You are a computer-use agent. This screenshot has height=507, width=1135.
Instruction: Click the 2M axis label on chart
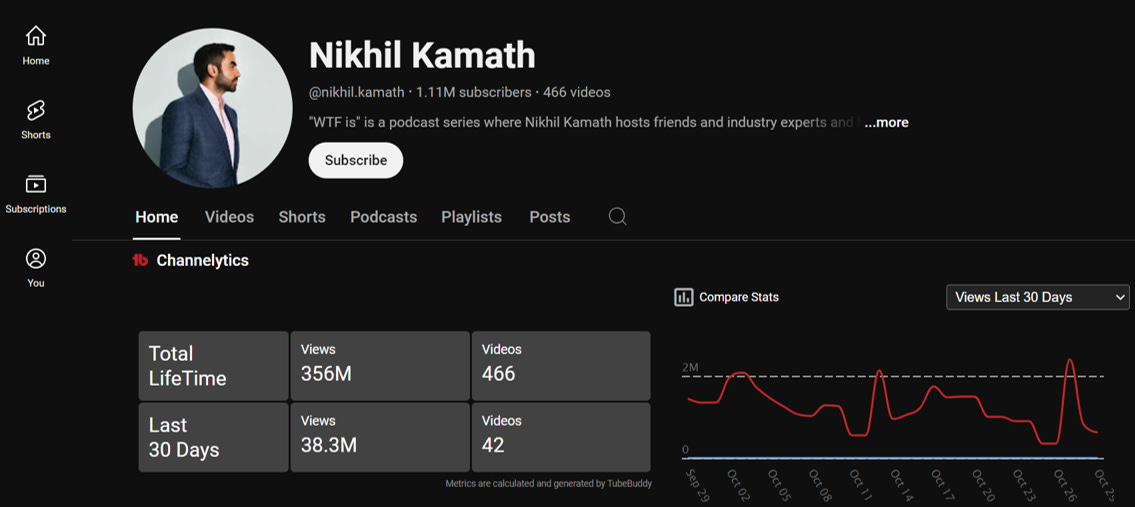[x=690, y=368]
